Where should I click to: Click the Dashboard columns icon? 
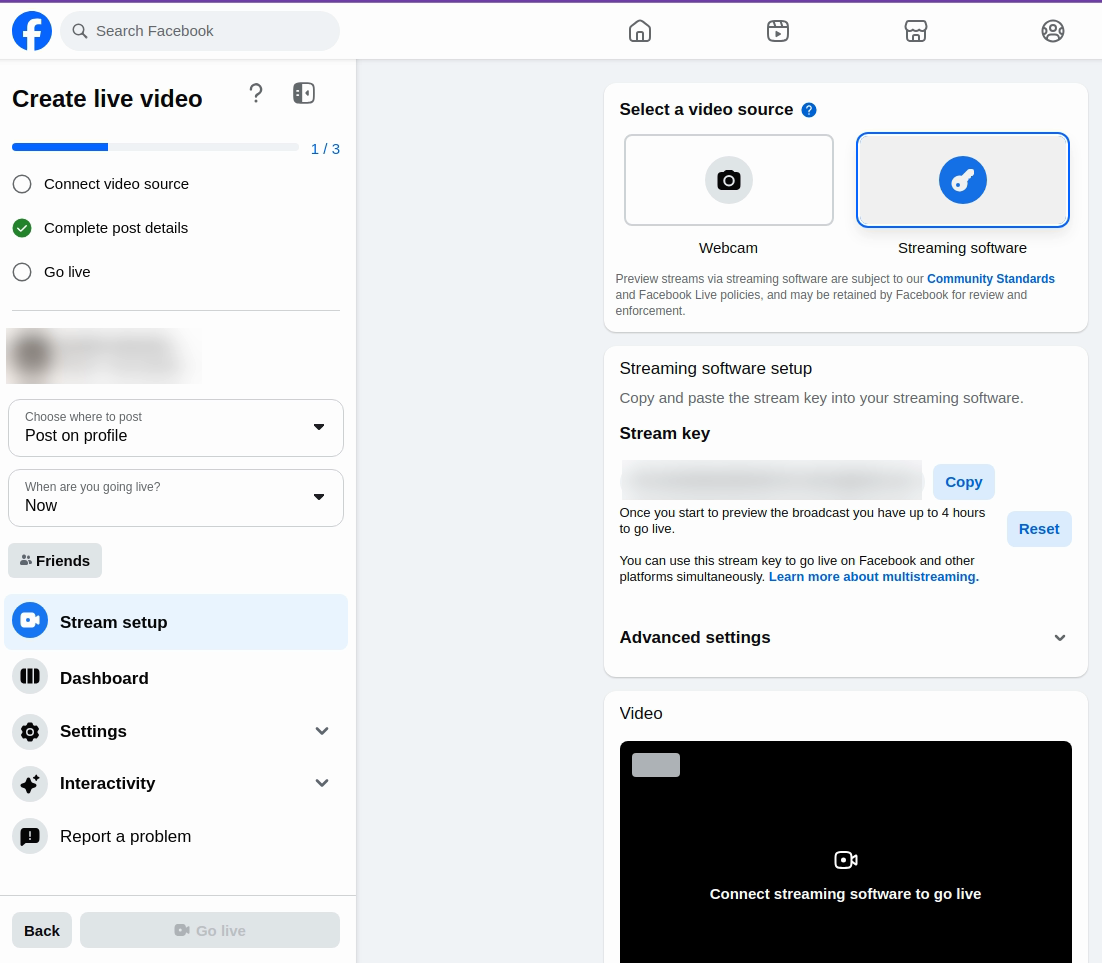click(x=30, y=676)
